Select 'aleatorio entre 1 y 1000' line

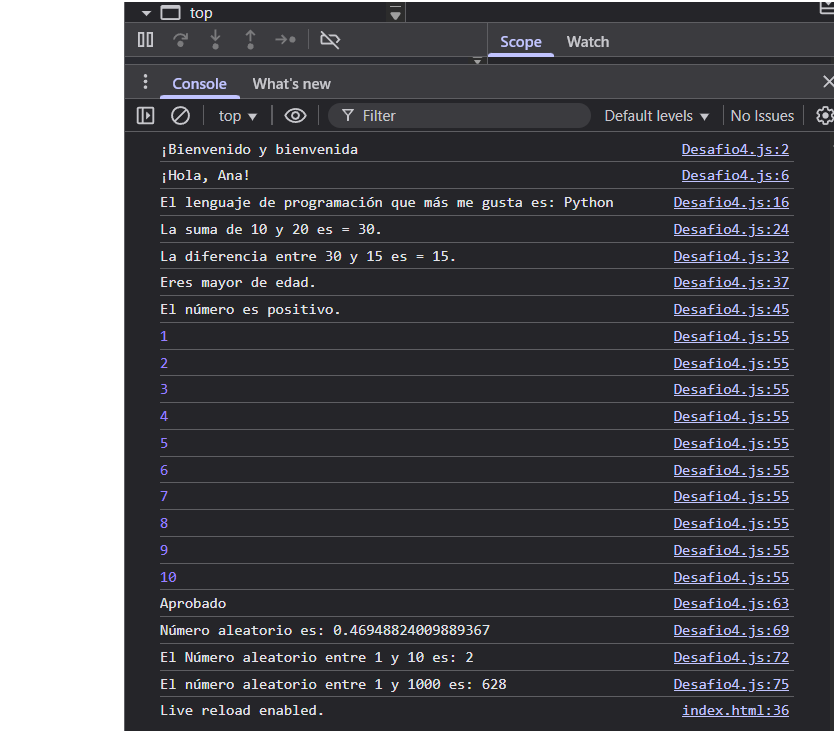tap(333, 685)
